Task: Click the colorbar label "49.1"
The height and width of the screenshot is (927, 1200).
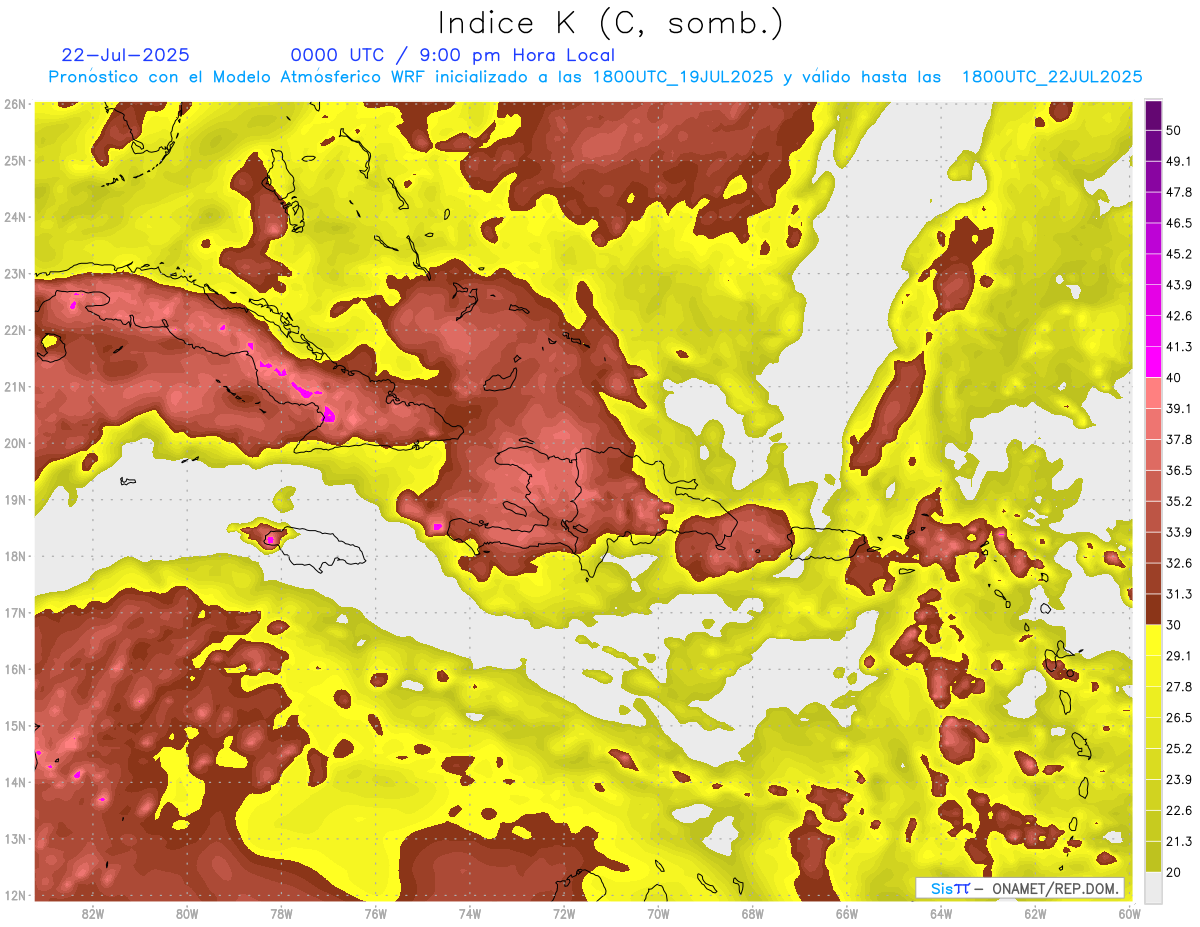Action: pyautogui.click(x=1178, y=161)
